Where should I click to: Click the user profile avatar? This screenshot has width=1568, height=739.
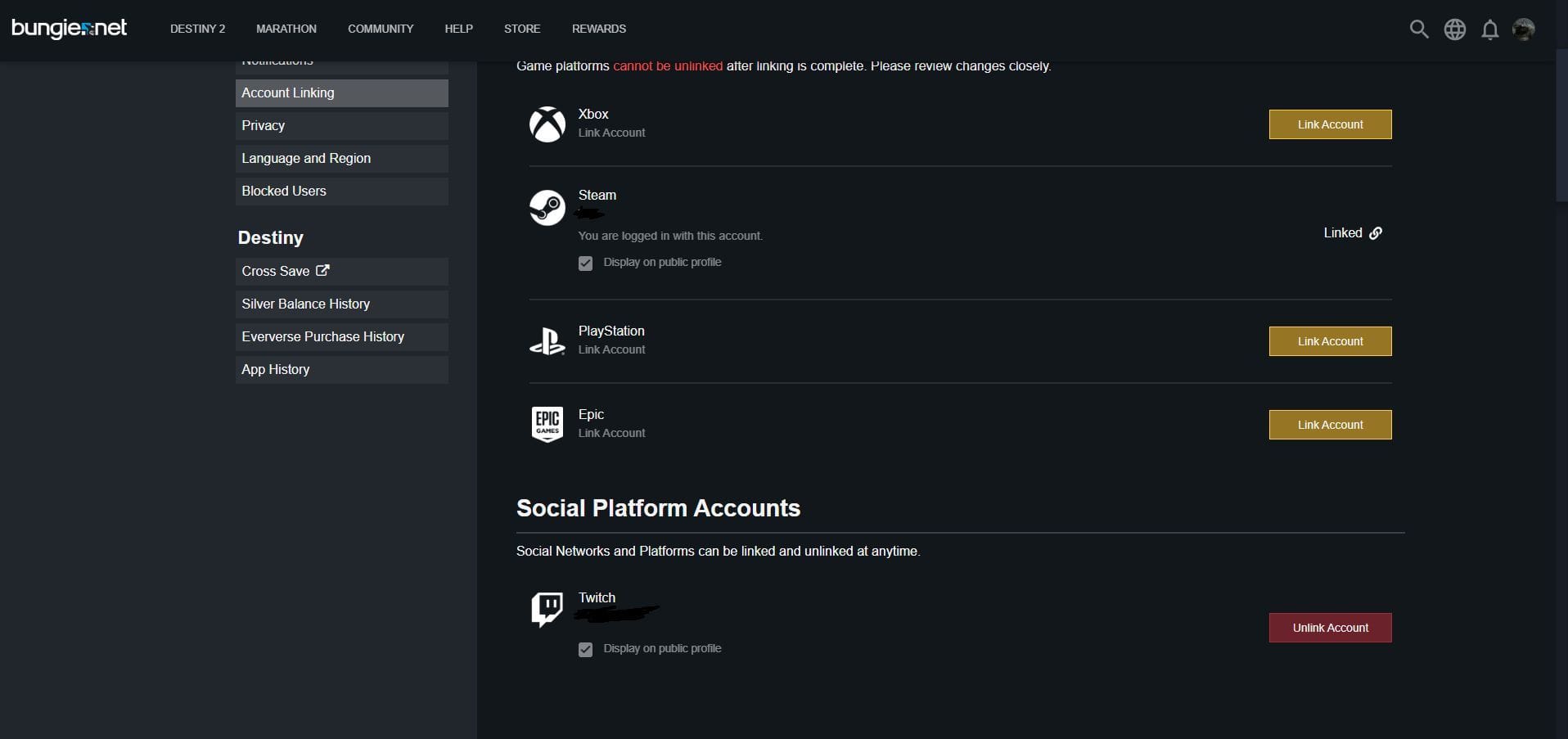click(x=1523, y=29)
